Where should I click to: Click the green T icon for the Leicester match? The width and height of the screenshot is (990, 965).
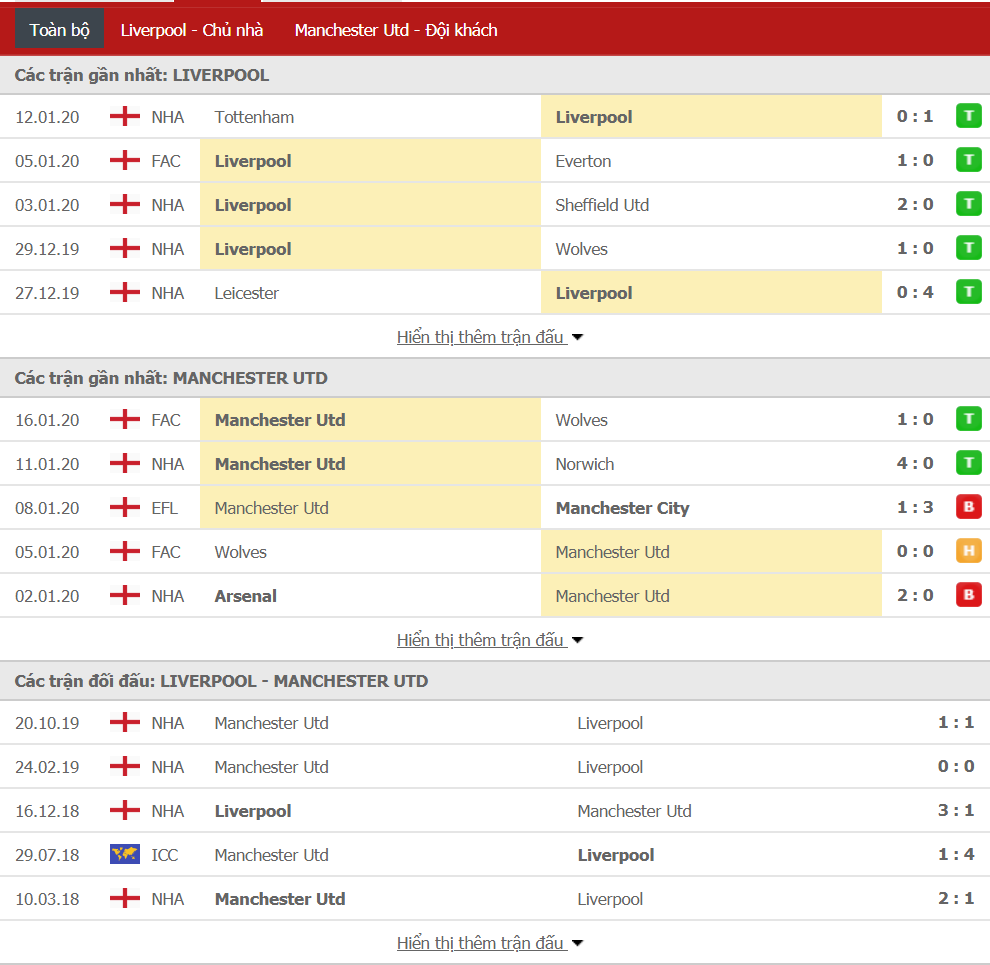(968, 291)
